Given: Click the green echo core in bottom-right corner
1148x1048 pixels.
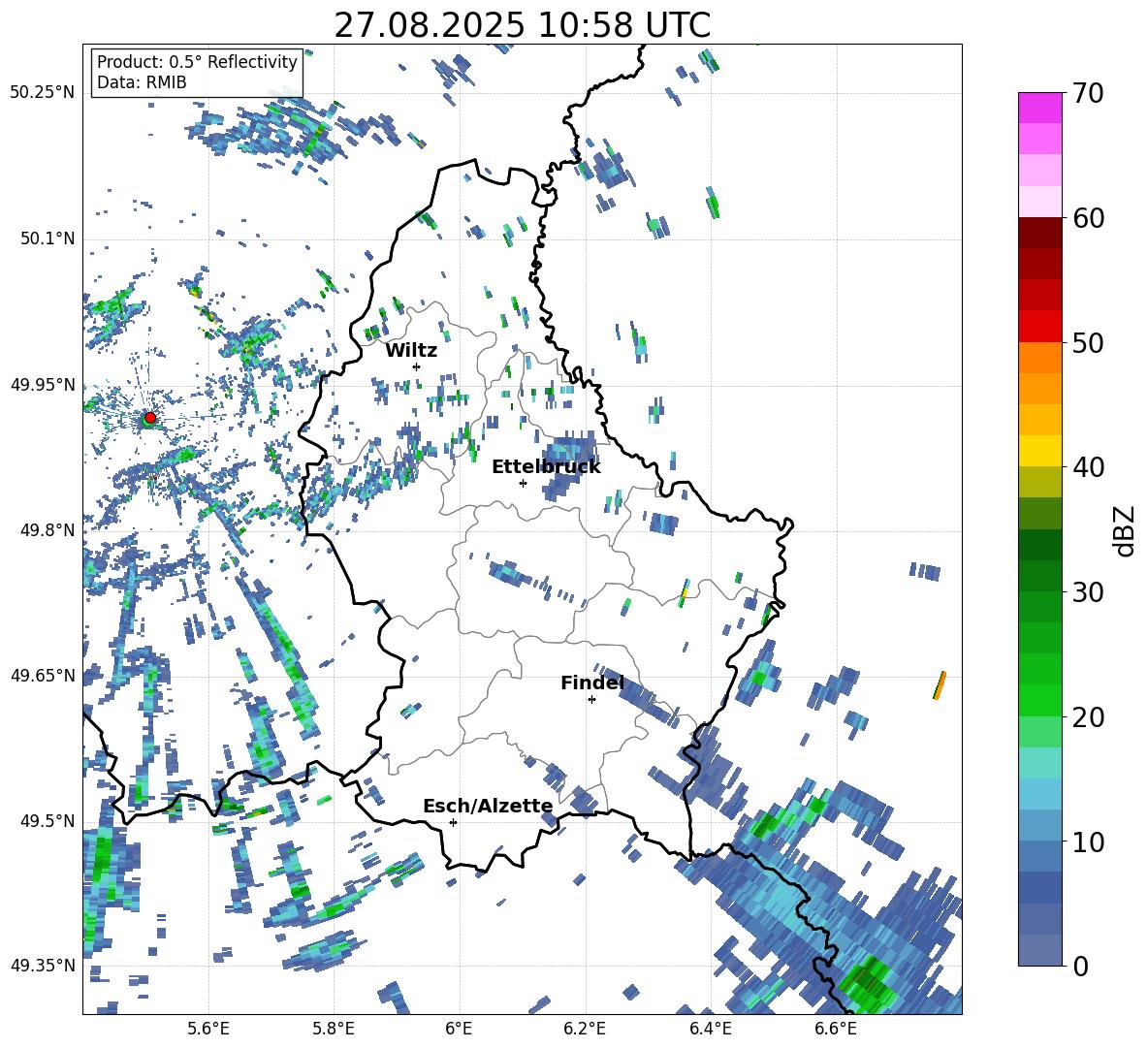Looking at the screenshot, I should click(868, 983).
